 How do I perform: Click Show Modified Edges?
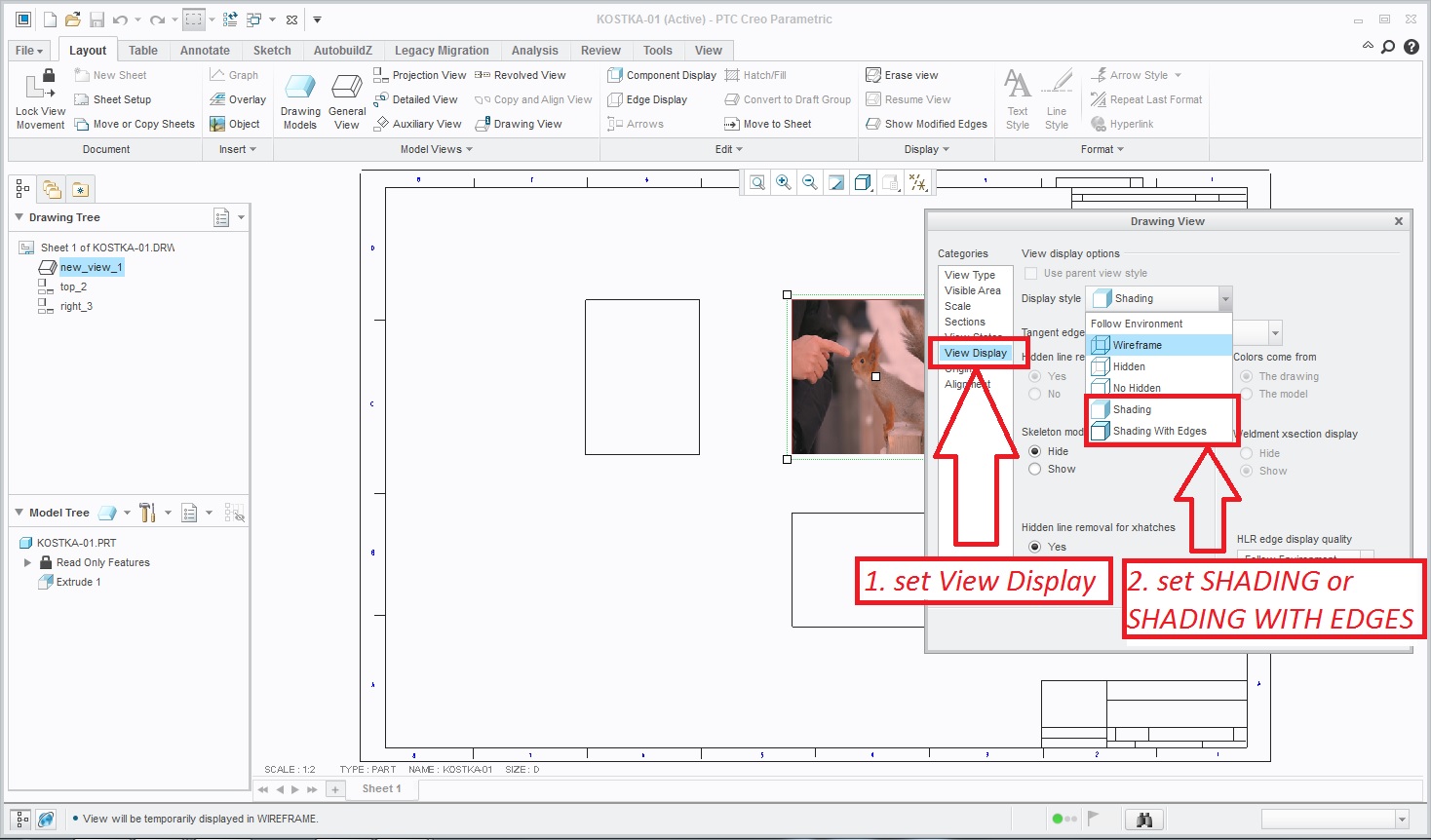[x=926, y=124]
